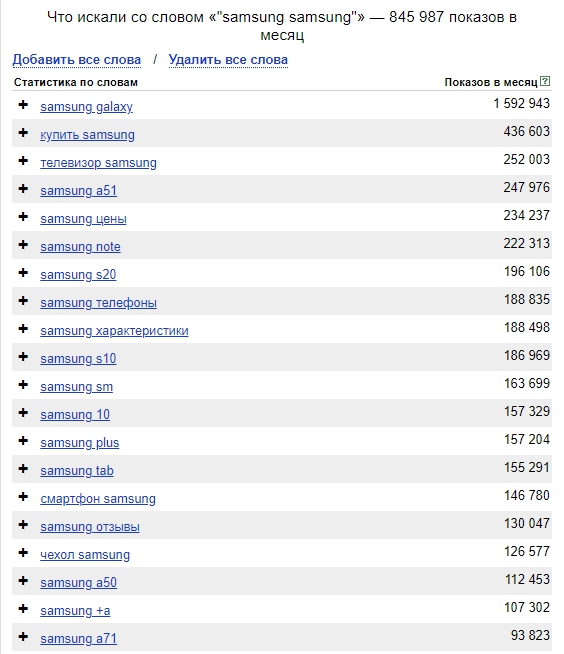Image resolution: width=564 pixels, height=654 pixels.
Task: Add samsung характеристики via plus icon
Action: [x=23, y=329]
